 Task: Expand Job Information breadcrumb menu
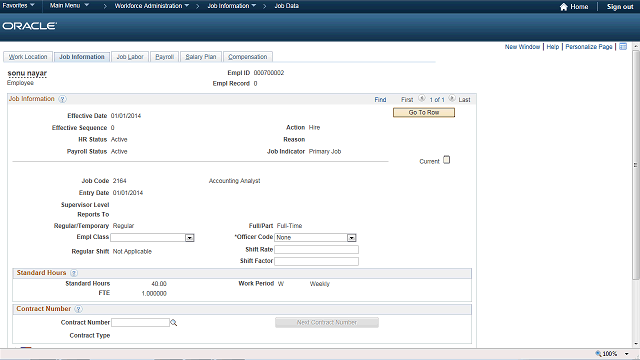[231, 6]
